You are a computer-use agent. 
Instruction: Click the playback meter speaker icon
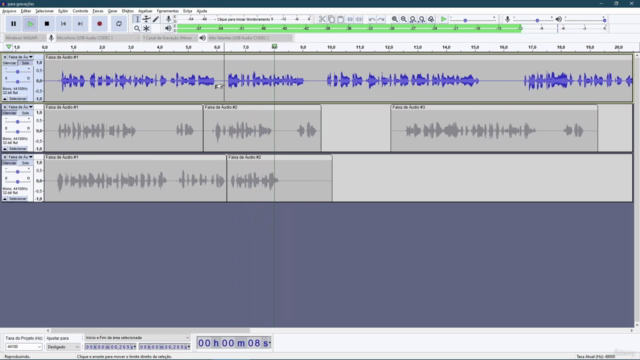pyautogui.click(x=168, y=28)
